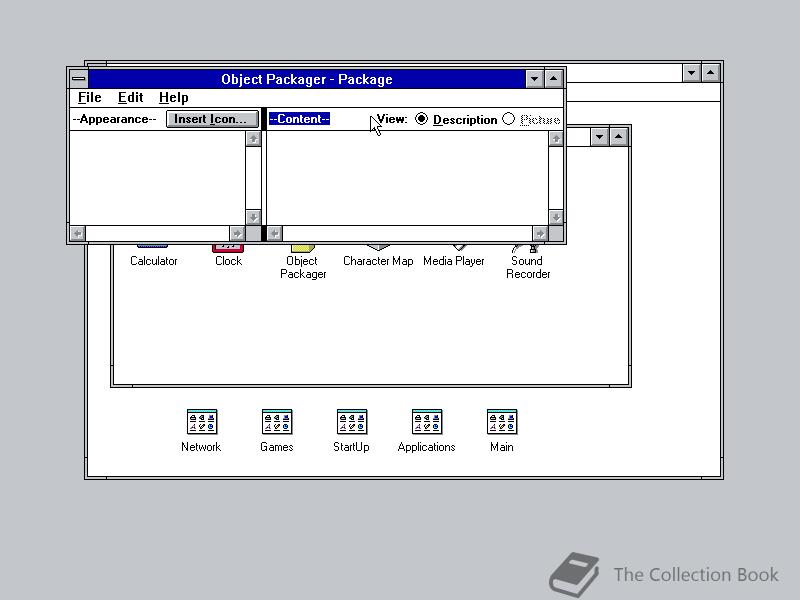Click inside the Appearance pane area
800x600 pixels.
coord(157,178)
